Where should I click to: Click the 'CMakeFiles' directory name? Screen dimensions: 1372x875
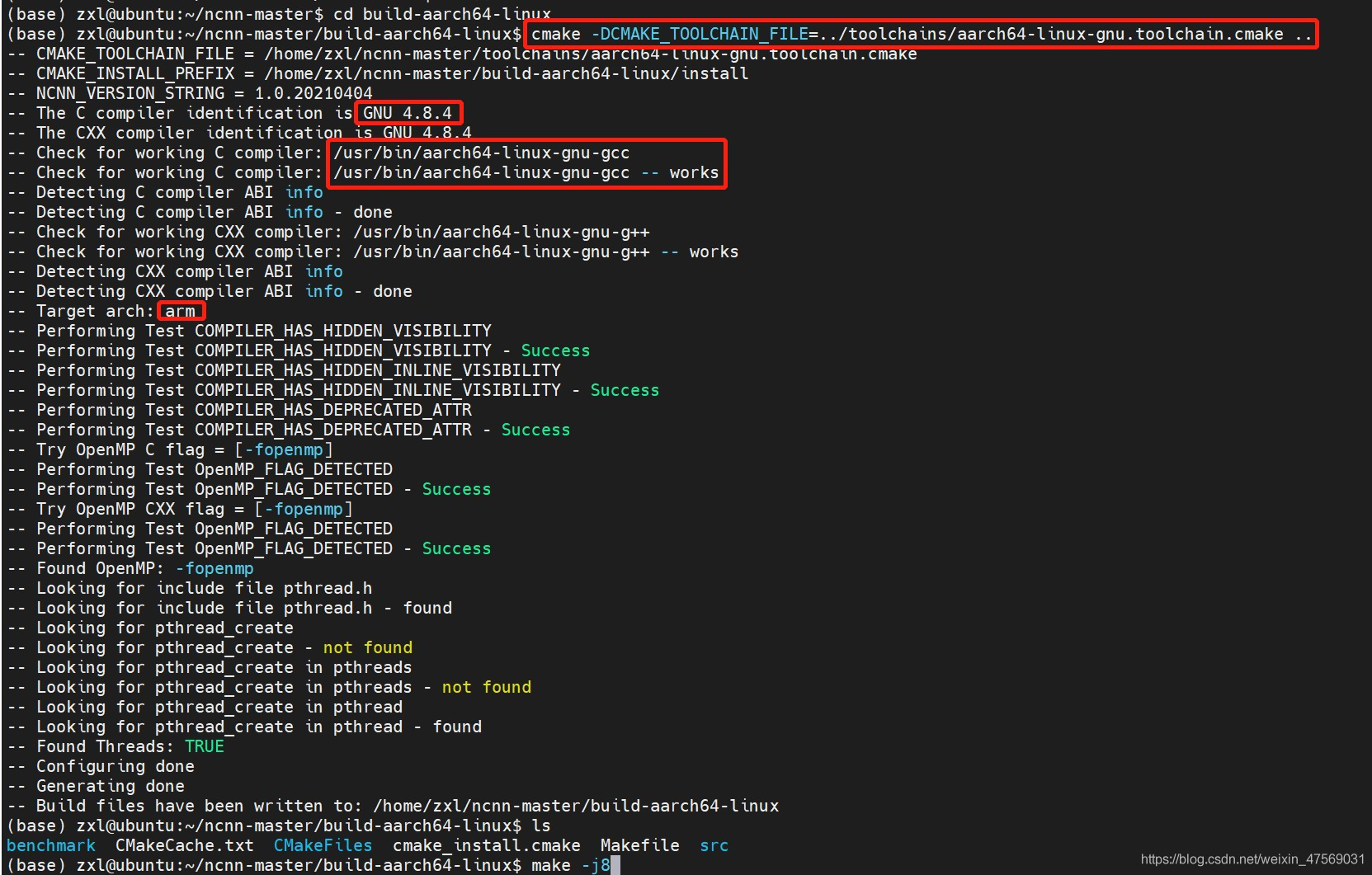pos(323,845)
